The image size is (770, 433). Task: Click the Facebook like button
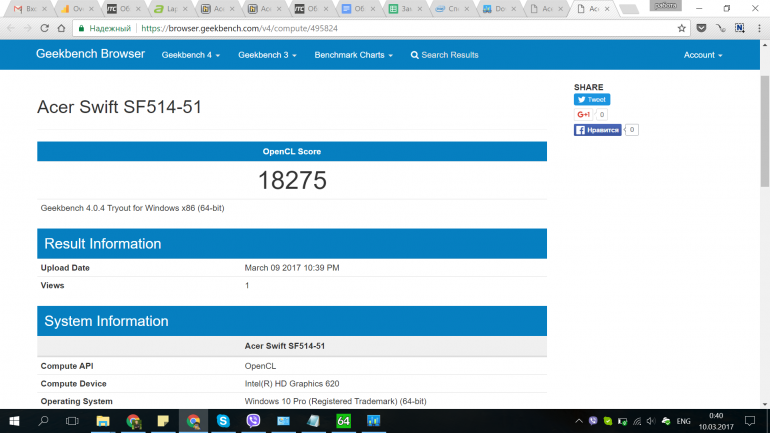coord(597,130)
